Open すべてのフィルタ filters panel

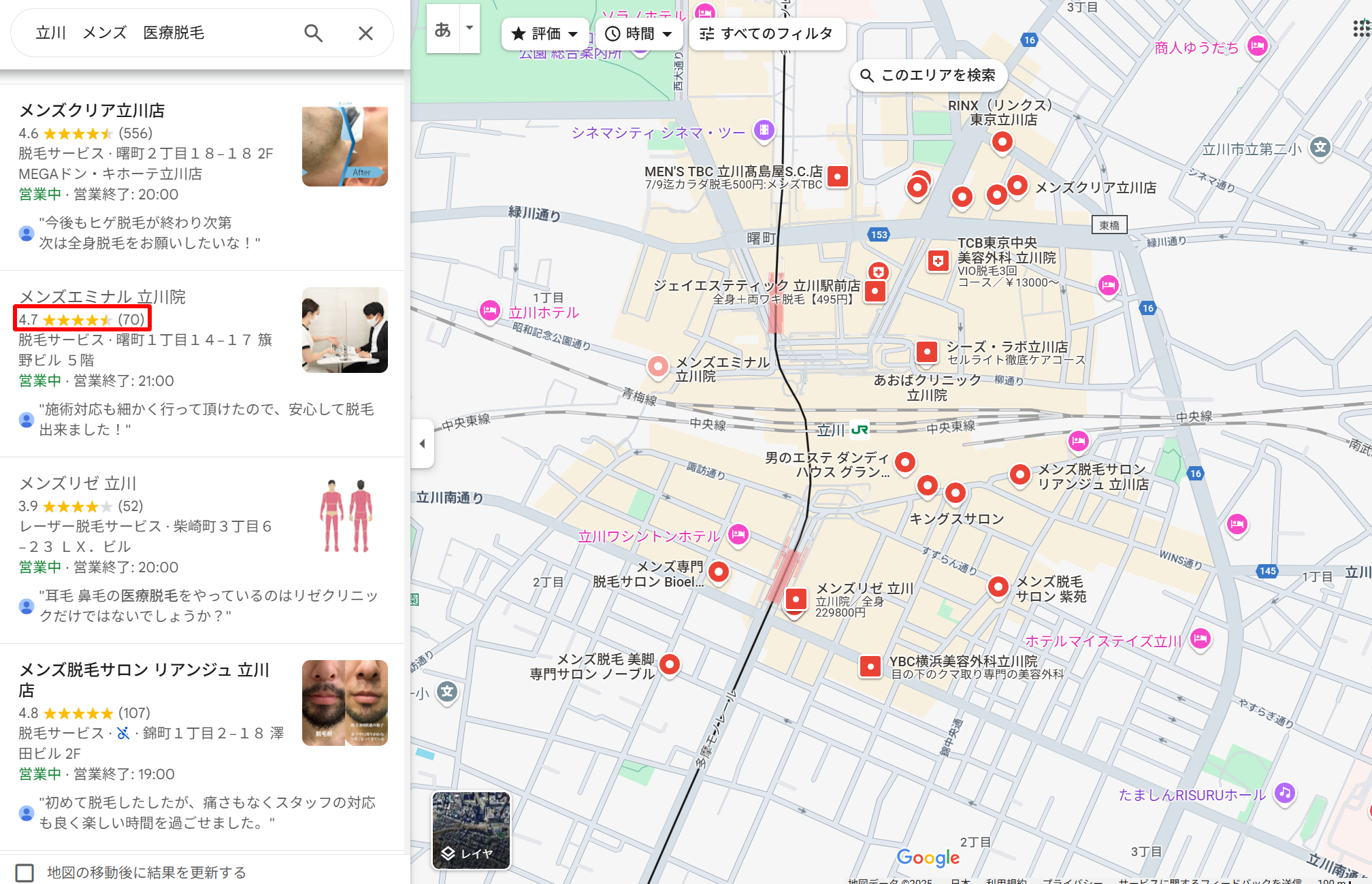(767, 33)
